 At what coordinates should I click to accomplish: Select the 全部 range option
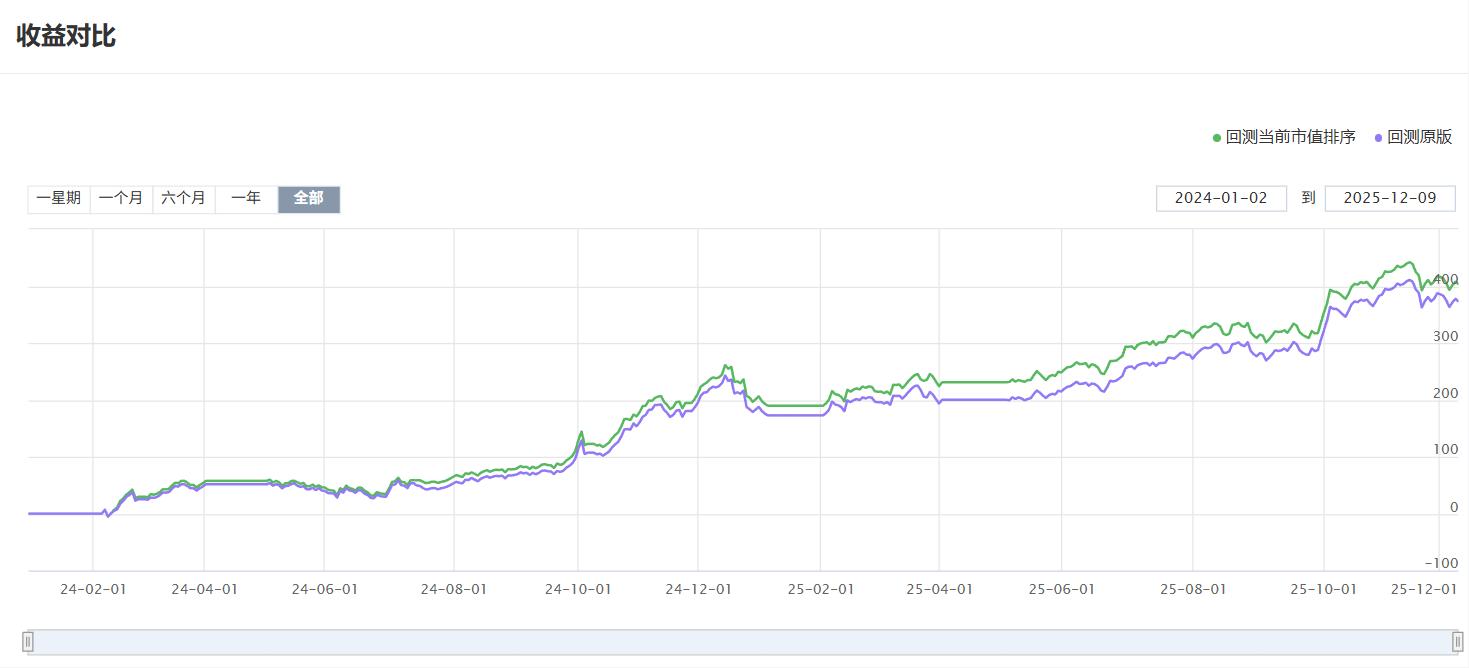click(309, 199)
